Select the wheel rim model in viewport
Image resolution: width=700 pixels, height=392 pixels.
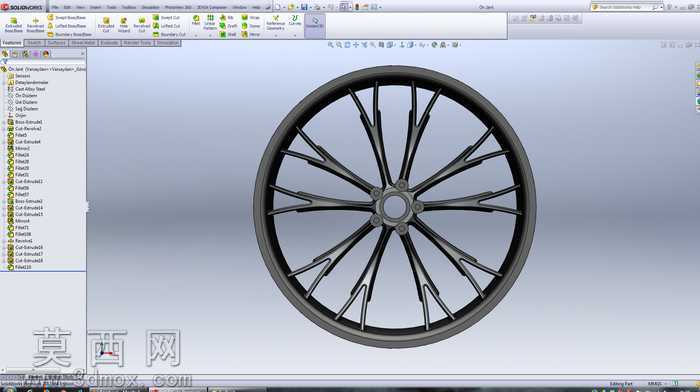(395, 207)
